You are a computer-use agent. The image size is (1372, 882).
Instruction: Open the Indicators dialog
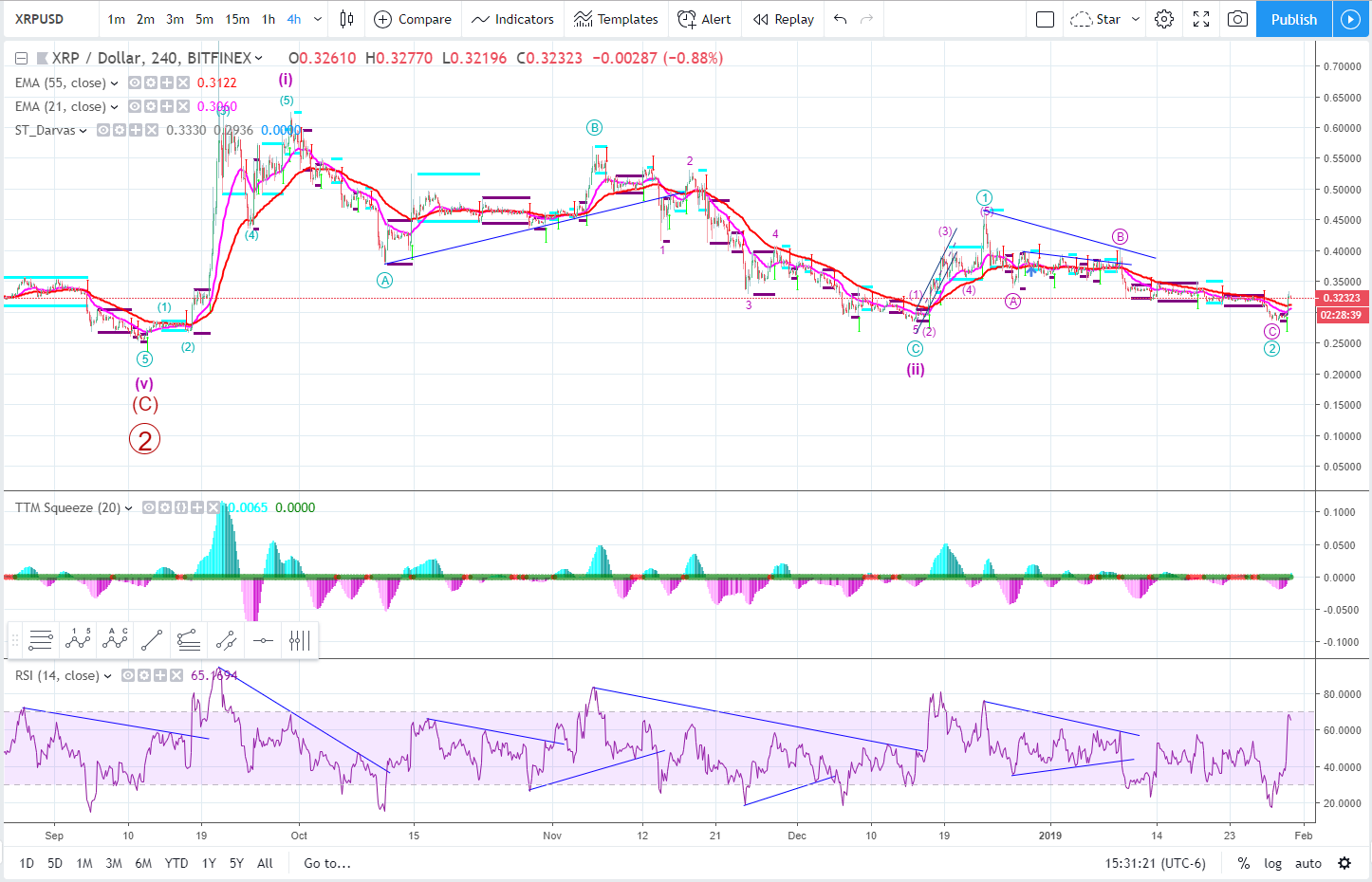(512, 19)
